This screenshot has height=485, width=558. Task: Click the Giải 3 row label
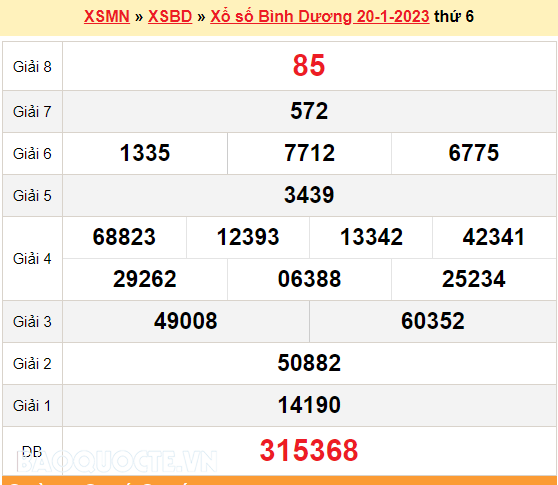[x=32, y=322]
